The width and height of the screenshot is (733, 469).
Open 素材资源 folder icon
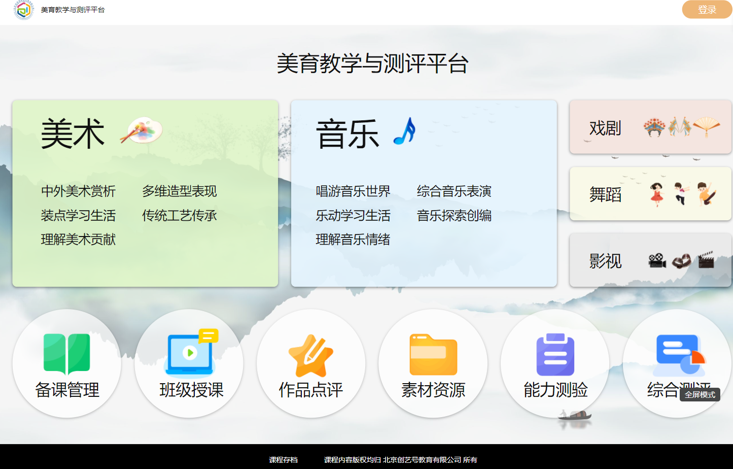pyautogui.click(x=433, y=354)
